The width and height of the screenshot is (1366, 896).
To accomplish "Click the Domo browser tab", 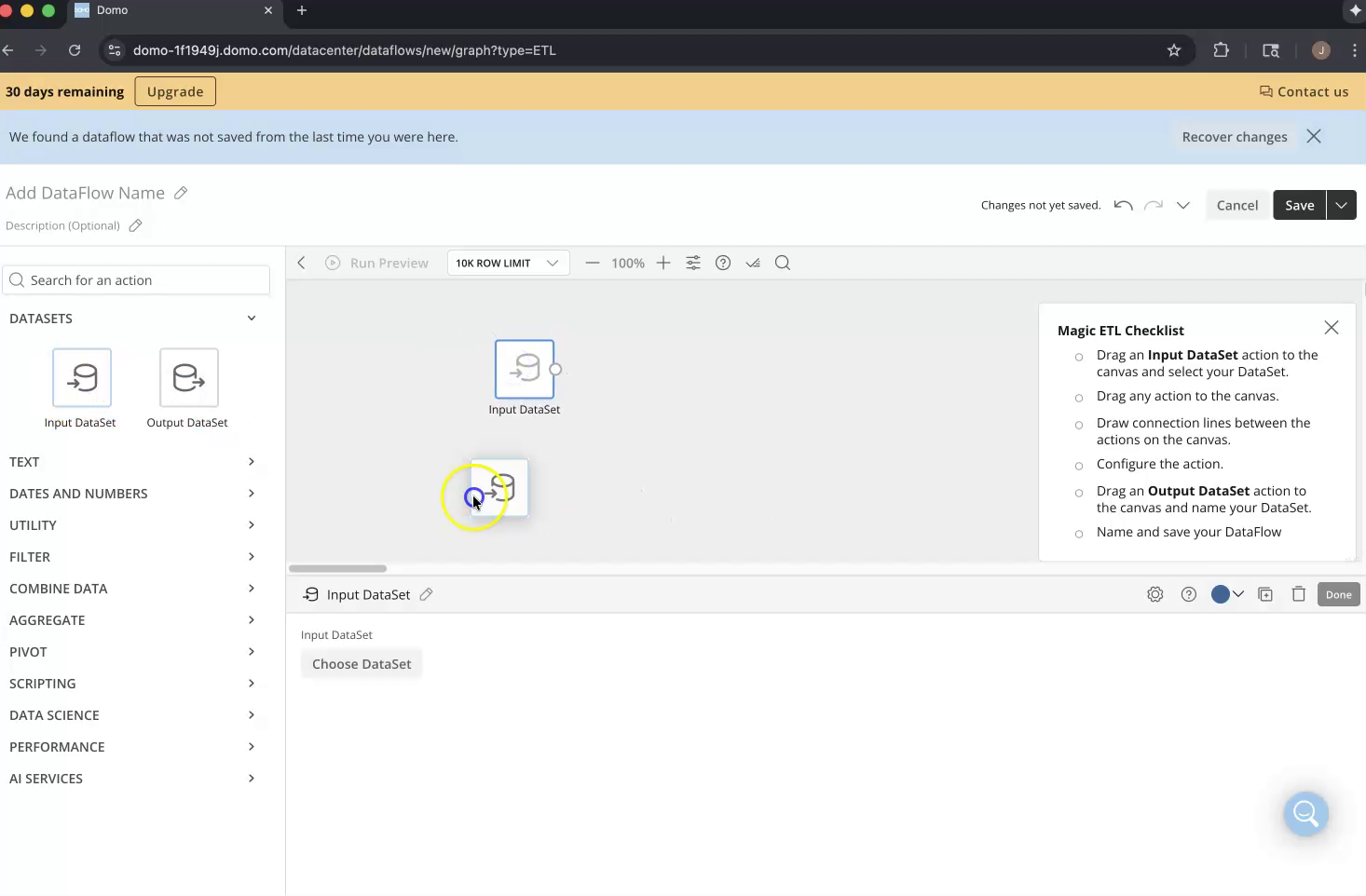I will click(x=172, y=11).
